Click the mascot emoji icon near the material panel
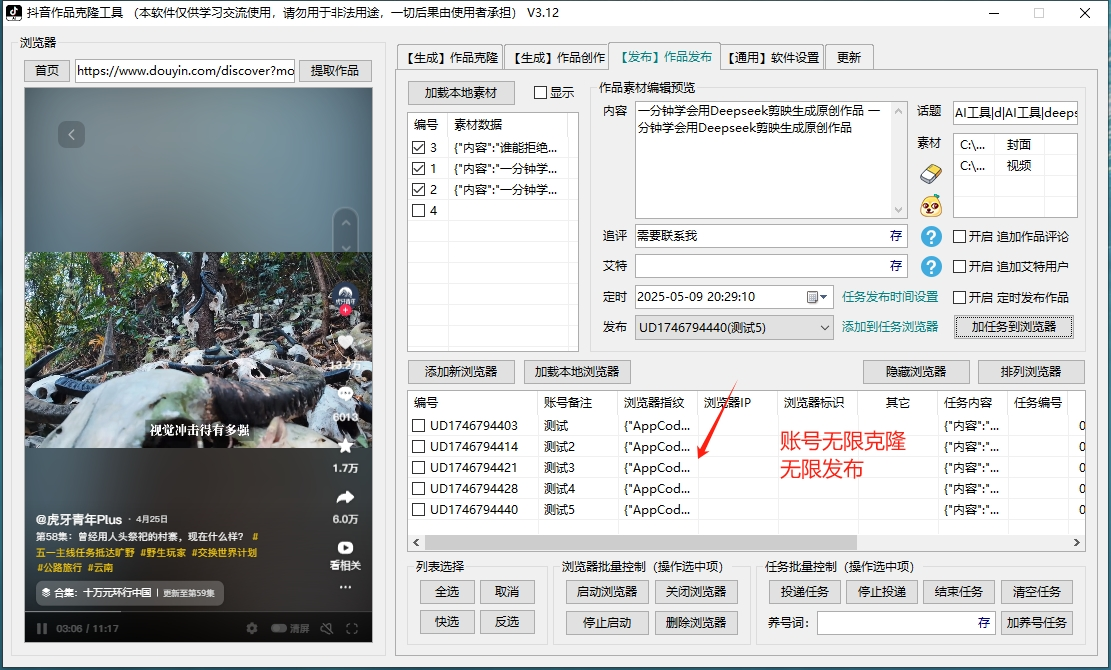Image resolution: width=1111 pixels, height=670 pixels. point(930,206)
